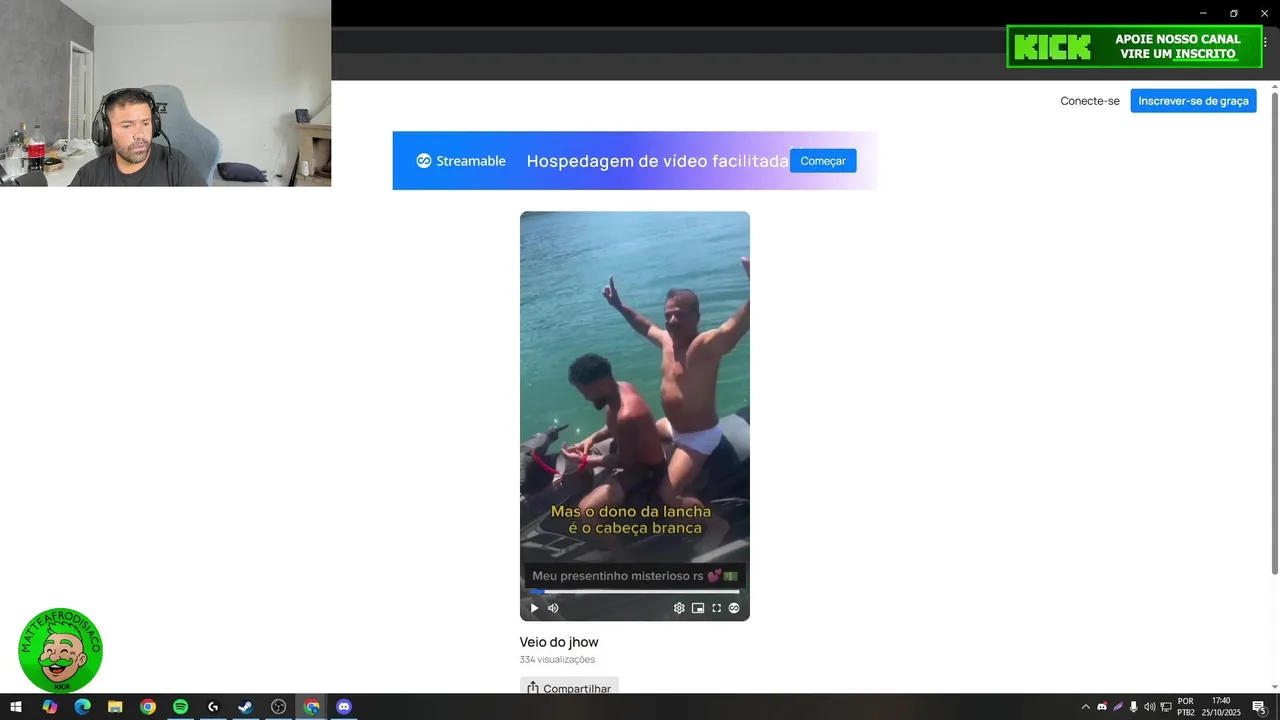Open Google Chrome from taskbar
1280x720 pixels.
tap(148, 707)
